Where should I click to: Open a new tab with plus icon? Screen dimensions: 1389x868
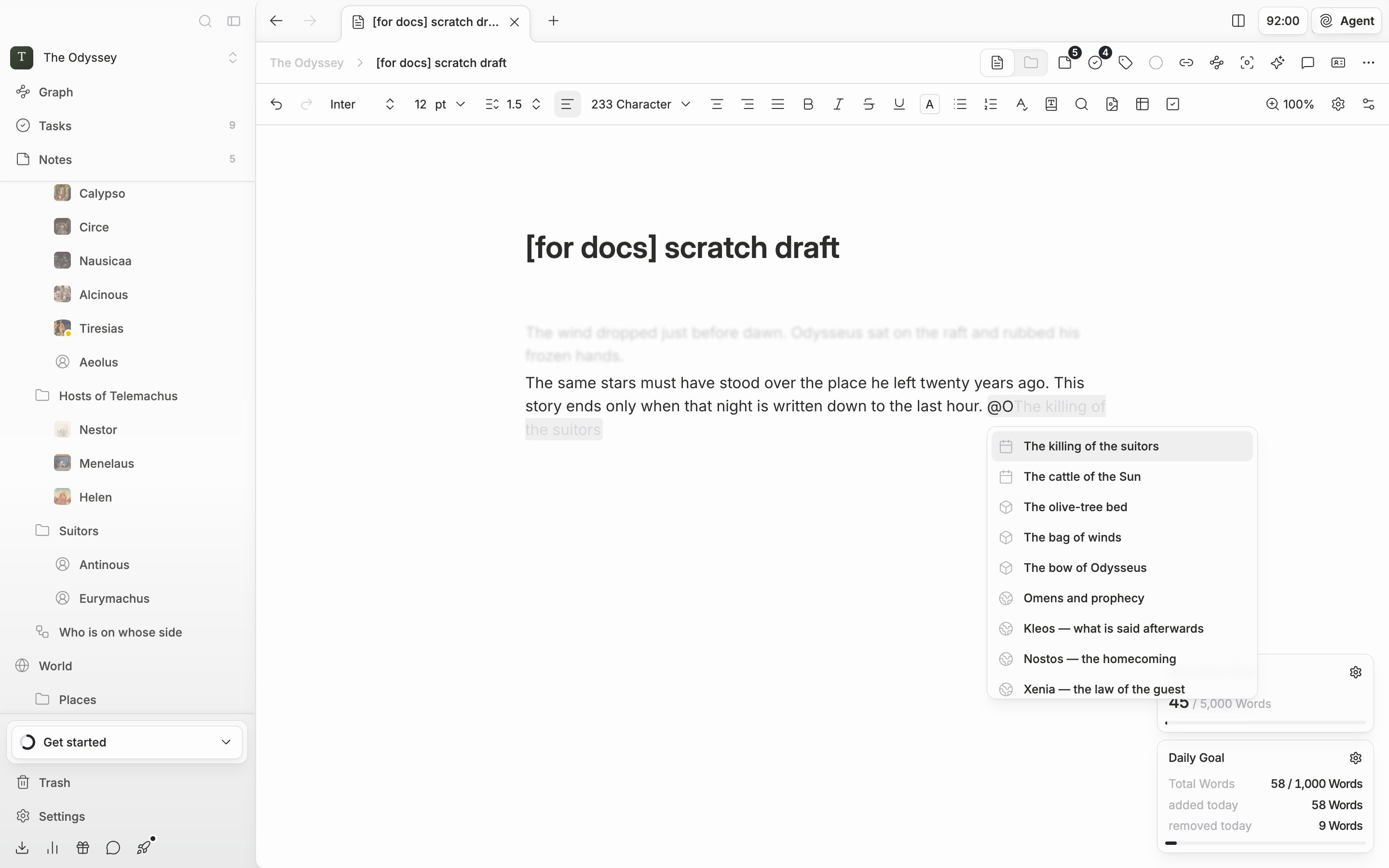[553, 21]
